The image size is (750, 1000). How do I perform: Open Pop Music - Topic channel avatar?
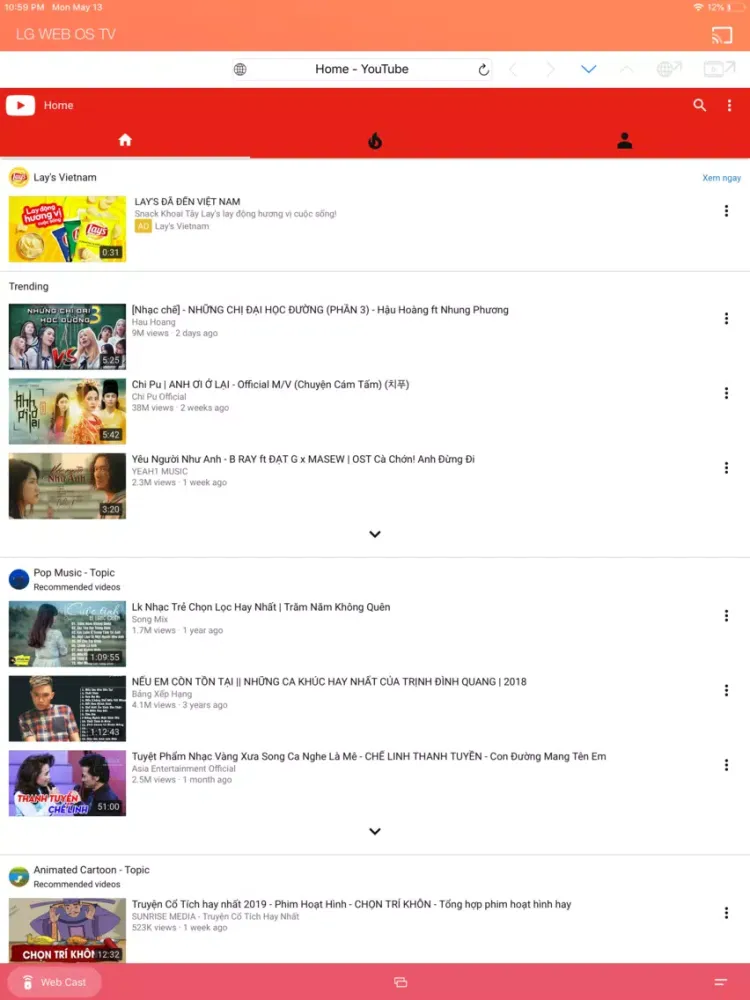point(18,579)
